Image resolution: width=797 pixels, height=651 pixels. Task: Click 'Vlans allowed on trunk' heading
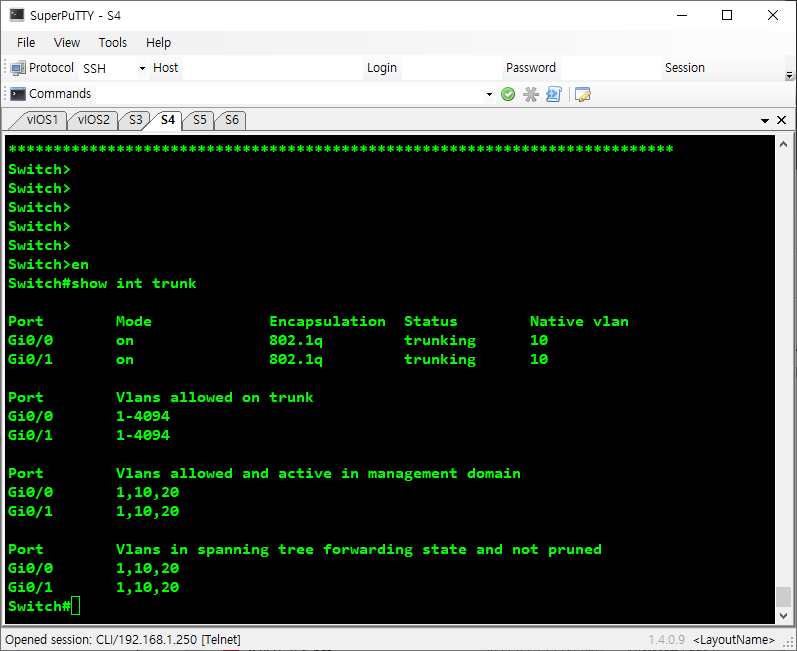[214, 397]
